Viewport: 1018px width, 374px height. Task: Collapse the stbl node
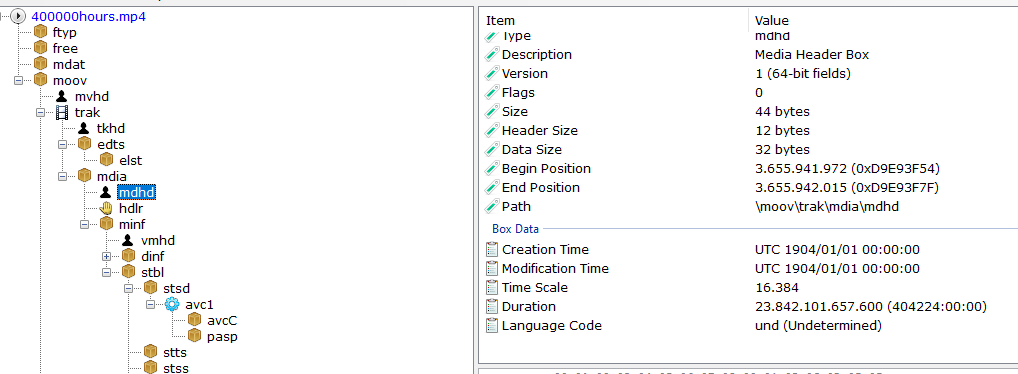[106, 272]
